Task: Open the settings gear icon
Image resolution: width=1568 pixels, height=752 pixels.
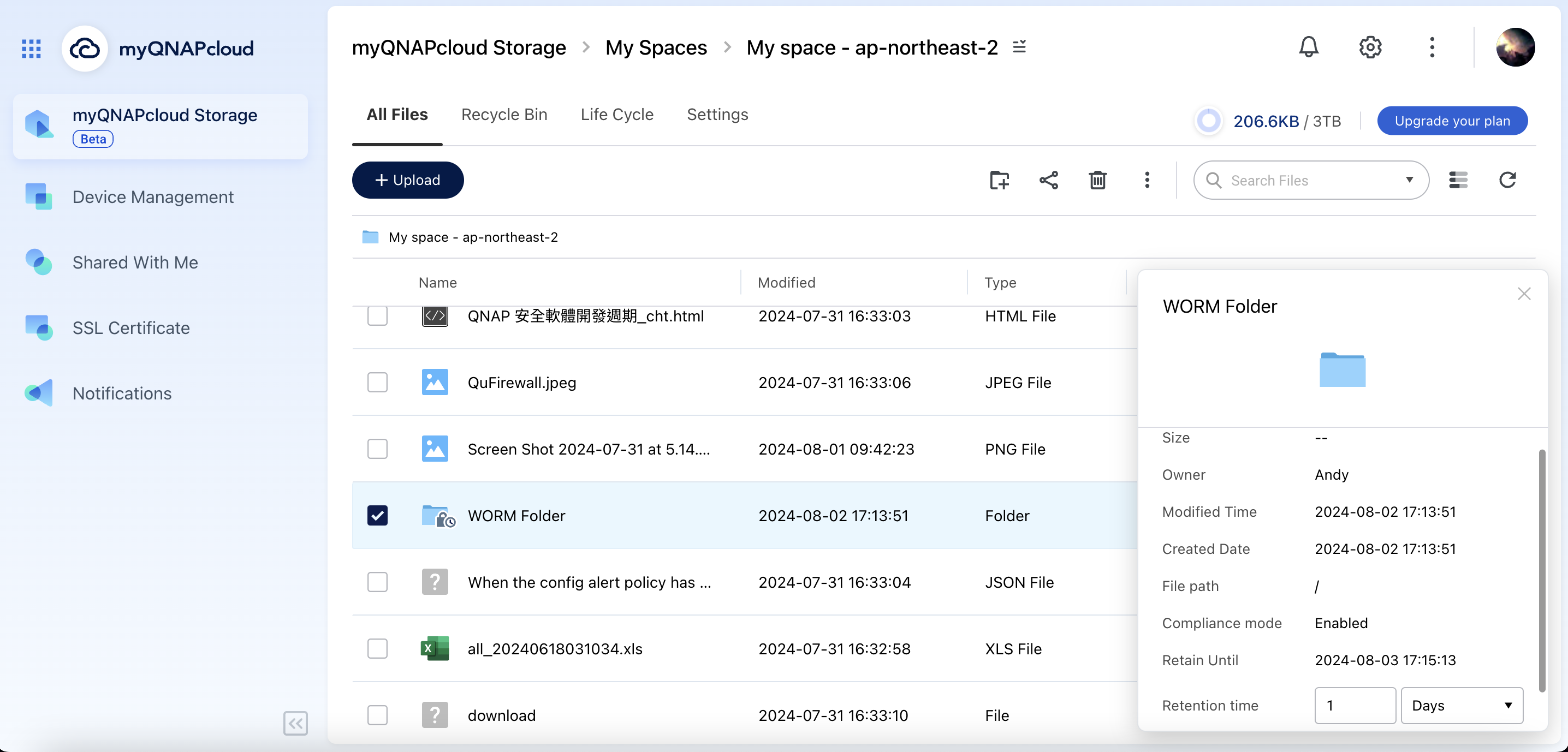Action: coord(1370,47)
